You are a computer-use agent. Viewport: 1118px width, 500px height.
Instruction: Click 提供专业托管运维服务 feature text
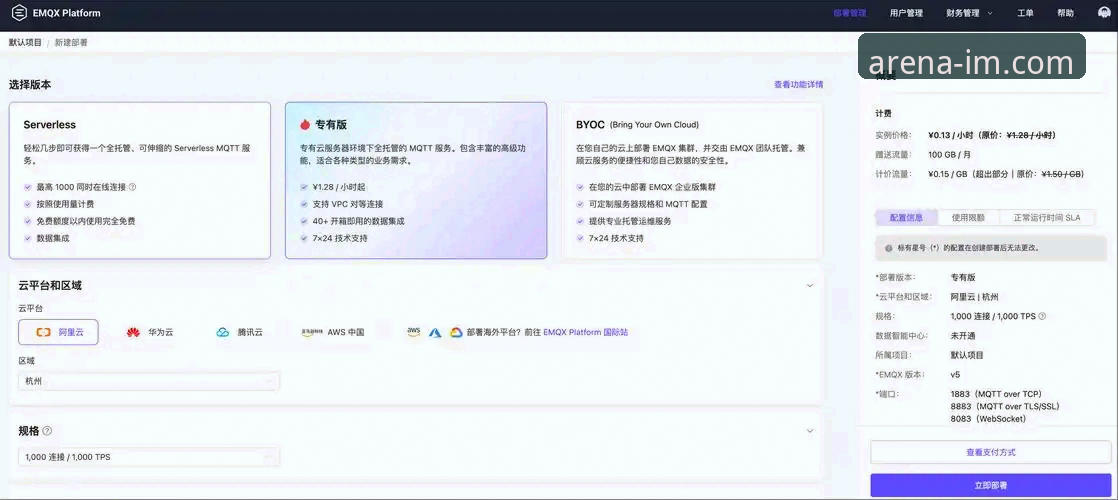(630, 221)
